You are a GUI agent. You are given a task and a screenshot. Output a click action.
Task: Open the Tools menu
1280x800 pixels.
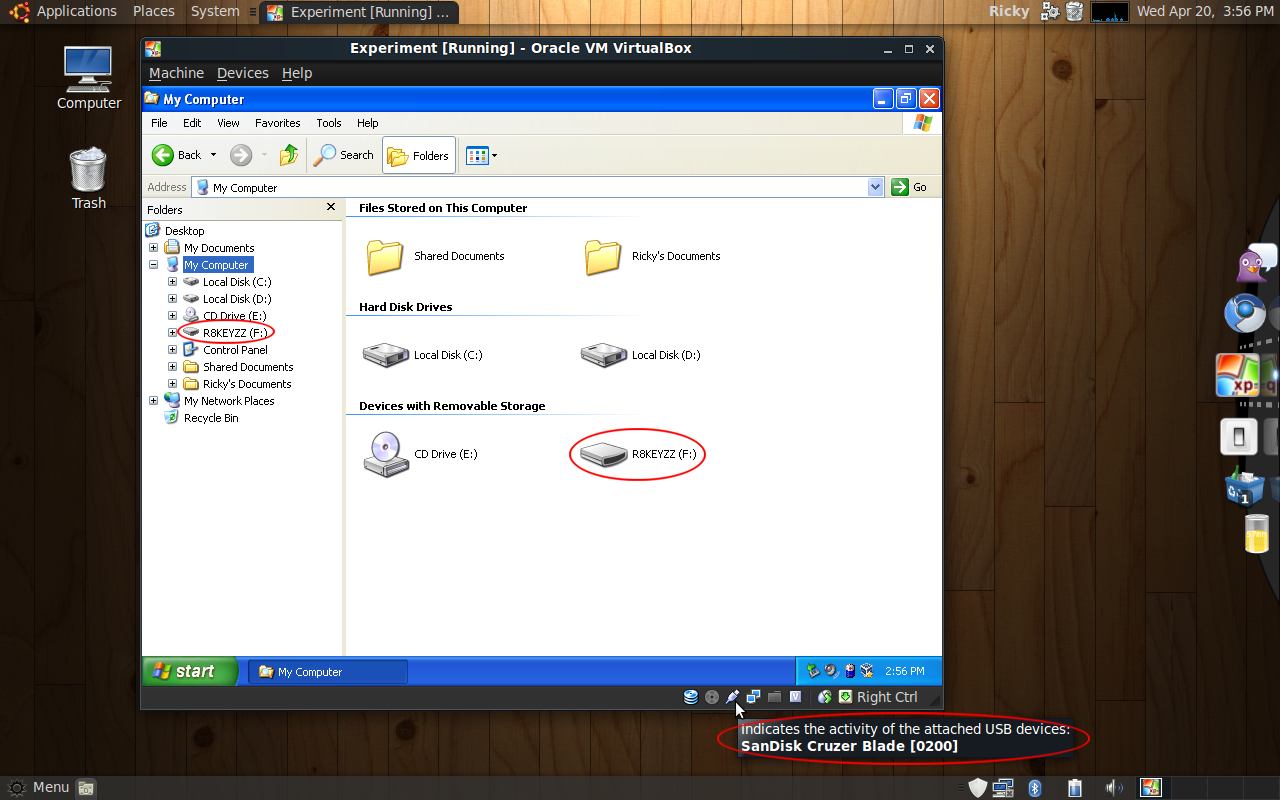pyautogui.click(x=329, y=123)
